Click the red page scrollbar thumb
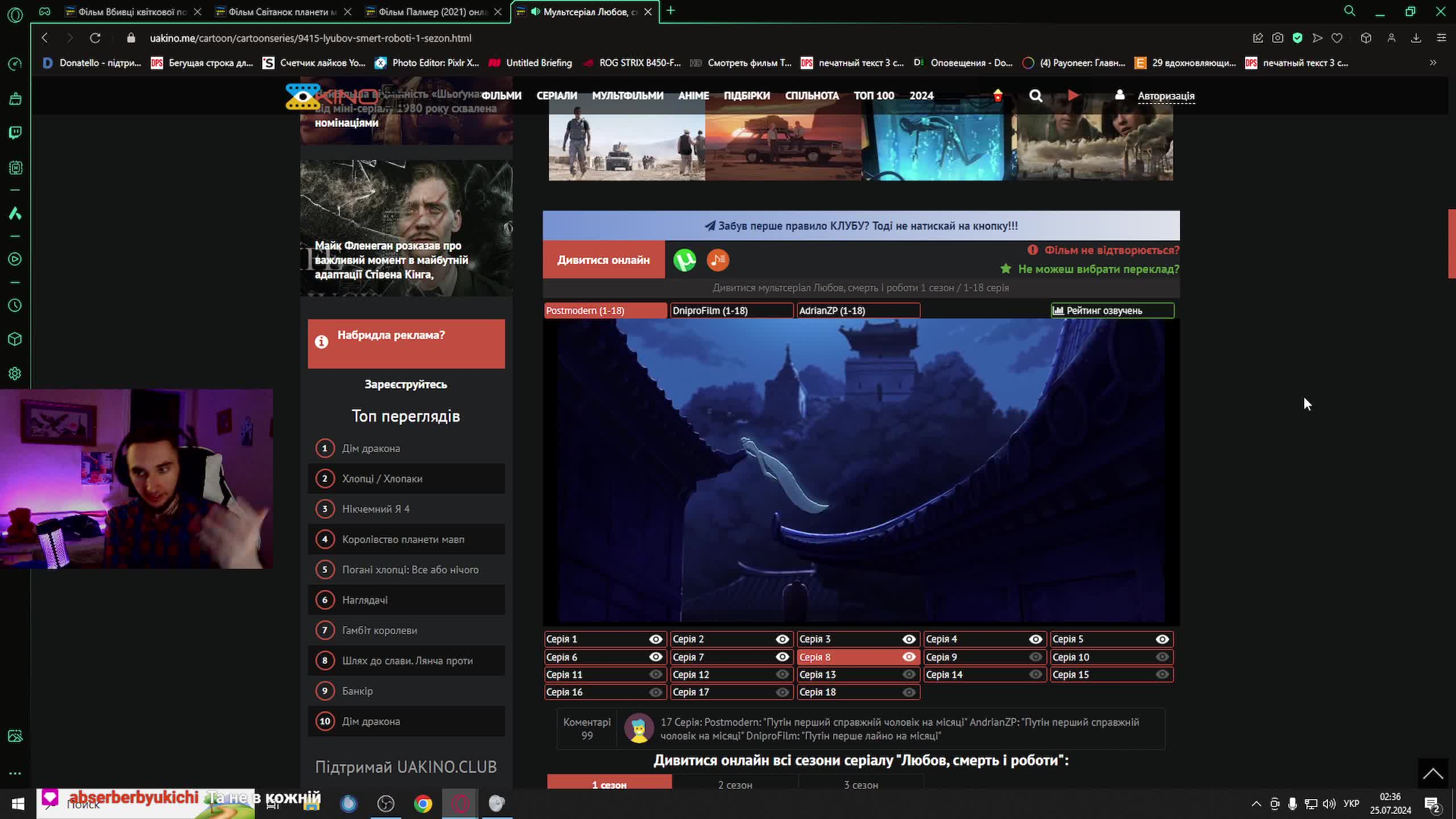Image resolution: width=1456 pixels, height=819 pixels. pos(1452,243)
